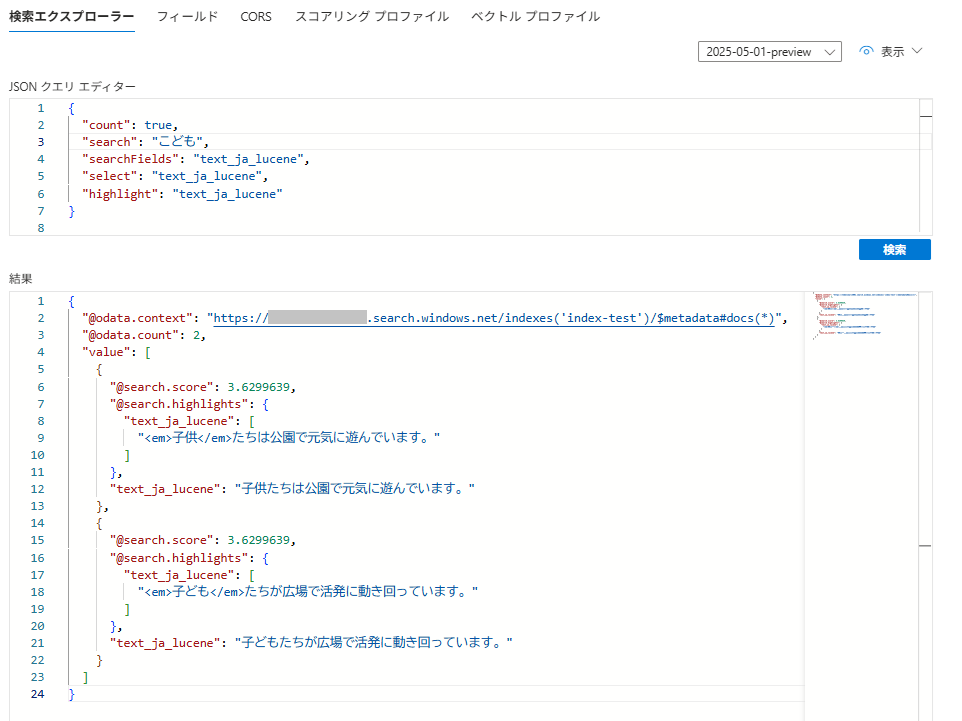Click the "highlight" line in the query editor
Screen dimensions: 962x721
tap(182, 194)
